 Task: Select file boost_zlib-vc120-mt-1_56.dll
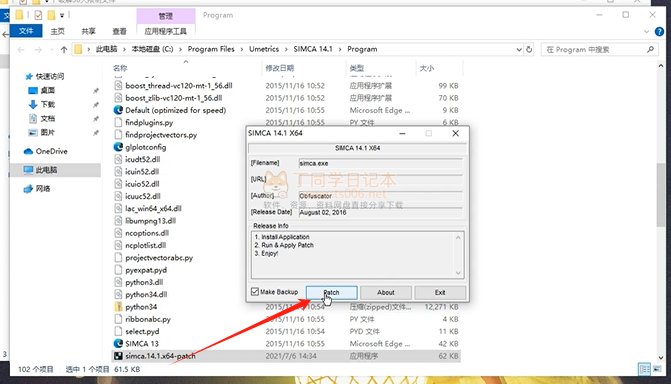173,98
